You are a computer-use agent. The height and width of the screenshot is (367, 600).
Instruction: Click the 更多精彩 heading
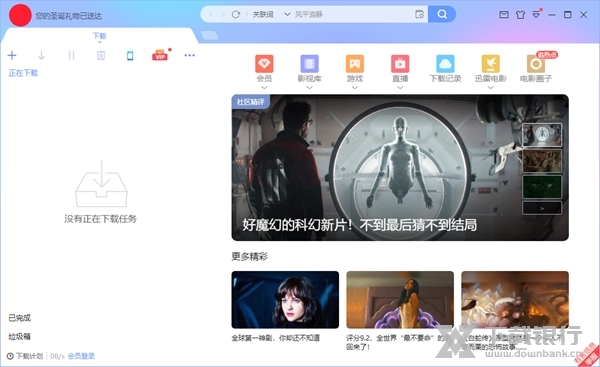tap(249, 256)
